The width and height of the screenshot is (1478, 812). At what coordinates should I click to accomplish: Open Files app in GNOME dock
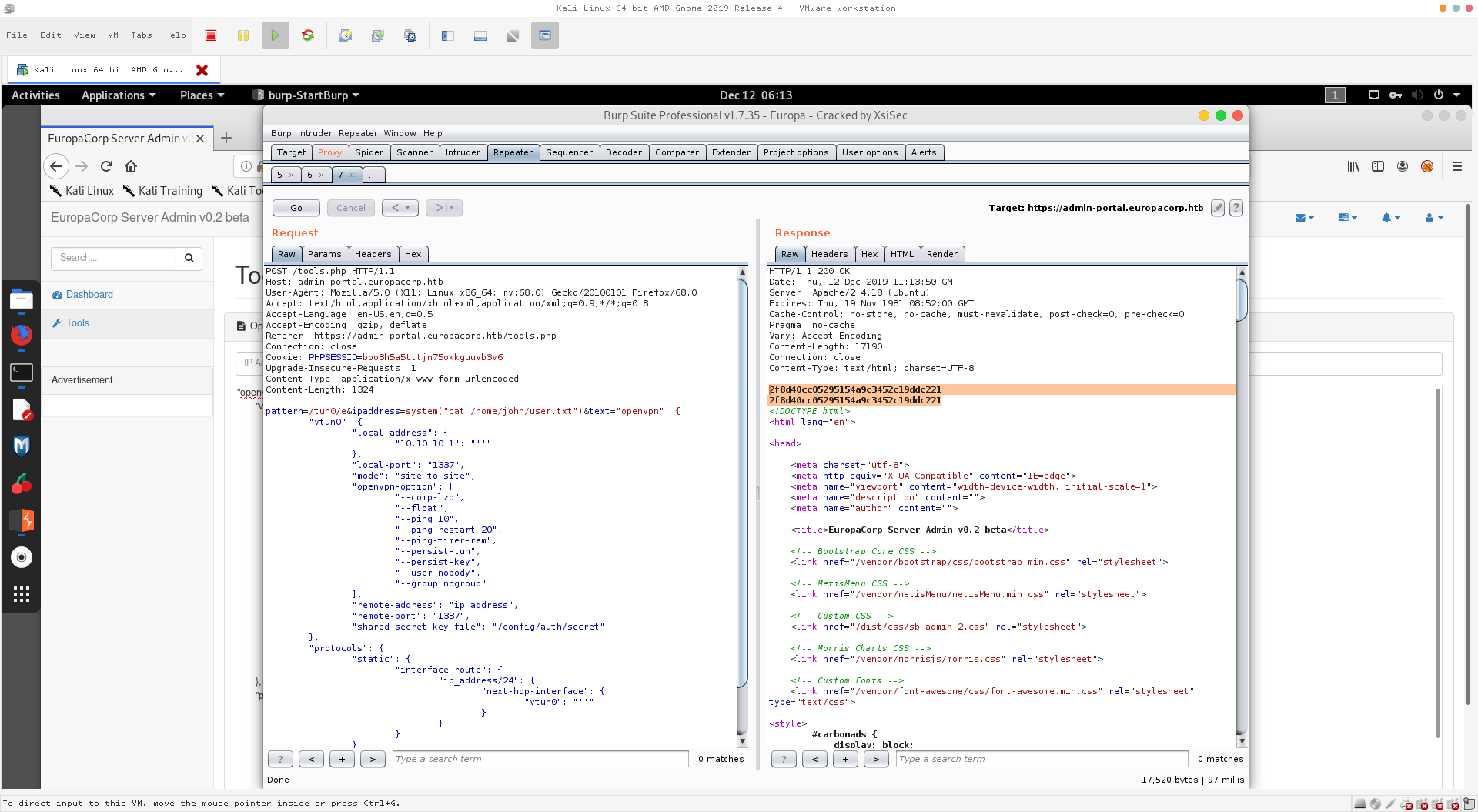point(22,299)
